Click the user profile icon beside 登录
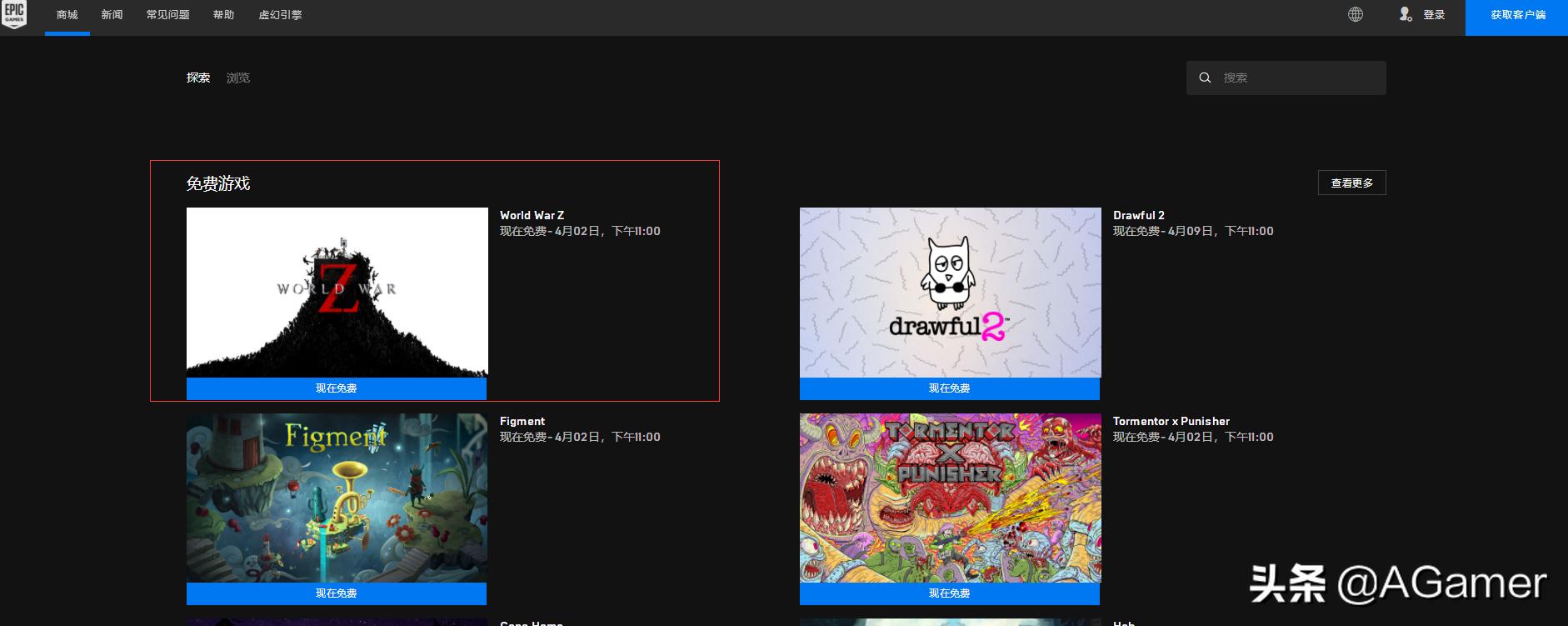 [x=1406, y=14]
